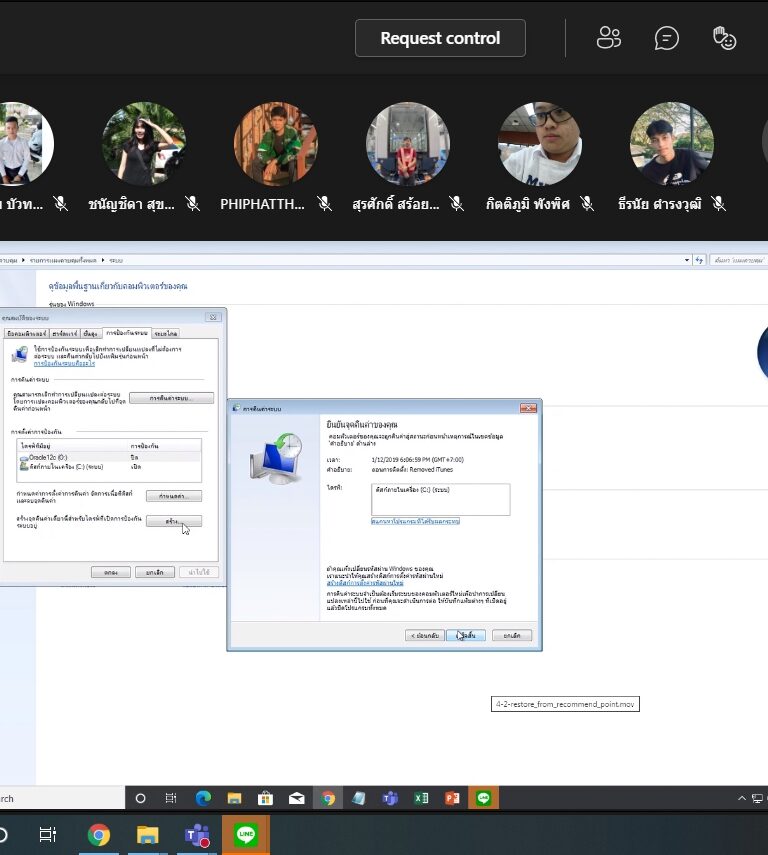The width and height of the screenshot is (768, 855).
Task: Click the Create restore point button
Action: point(173,521)
